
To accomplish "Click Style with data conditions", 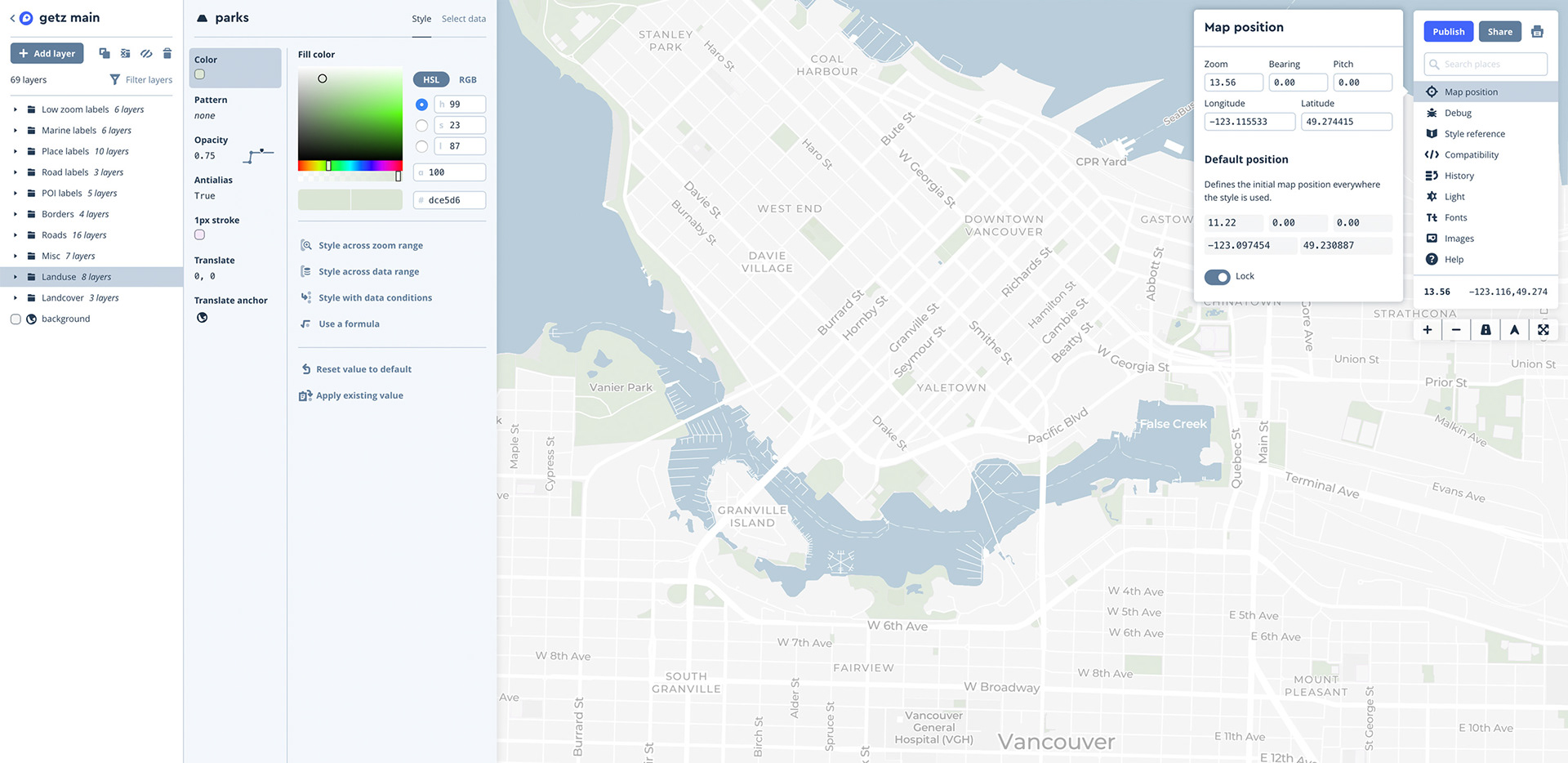I will click(x=366, y=298).
